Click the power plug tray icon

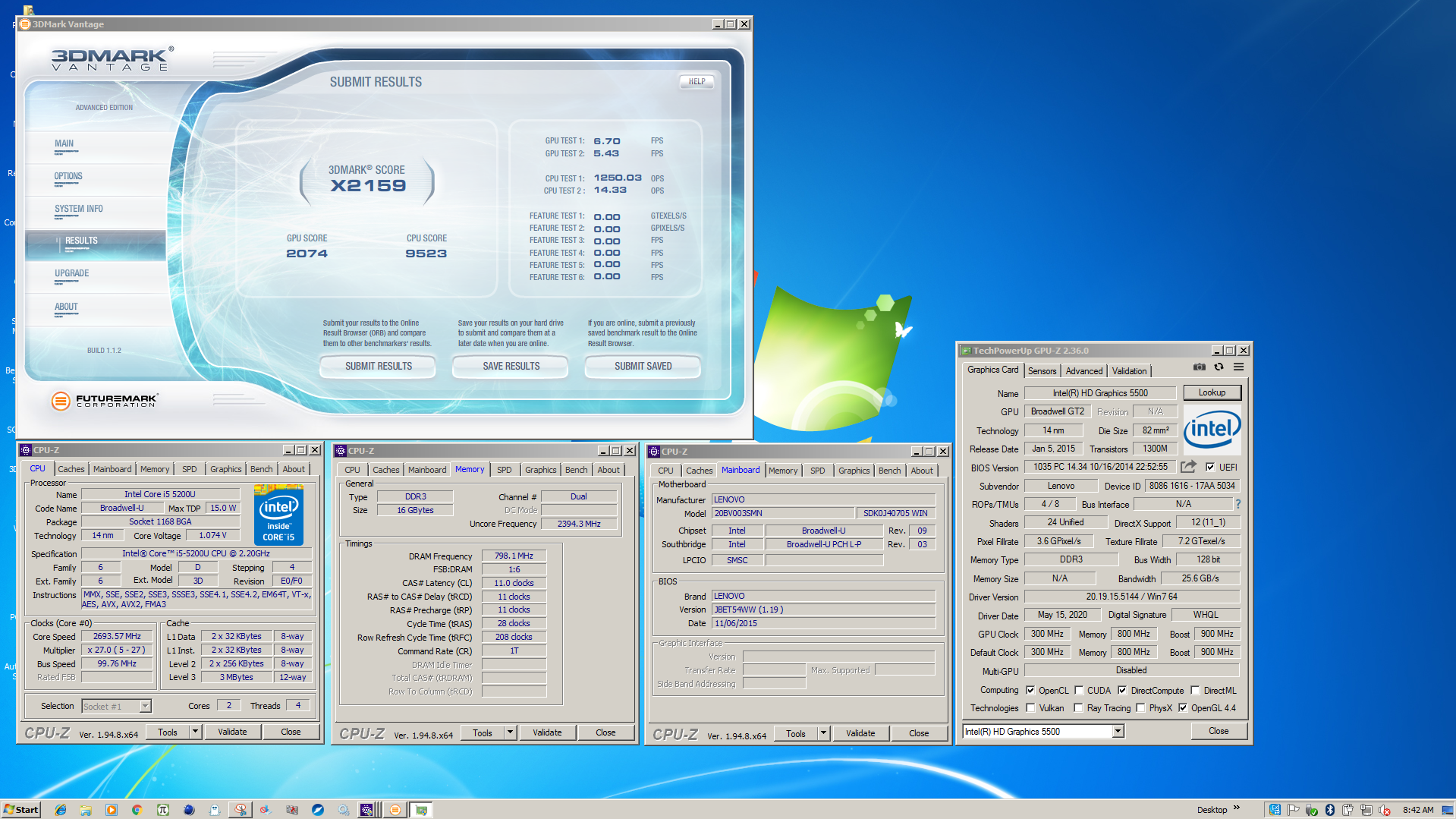pyautogui.click(x=1348, y=810)
